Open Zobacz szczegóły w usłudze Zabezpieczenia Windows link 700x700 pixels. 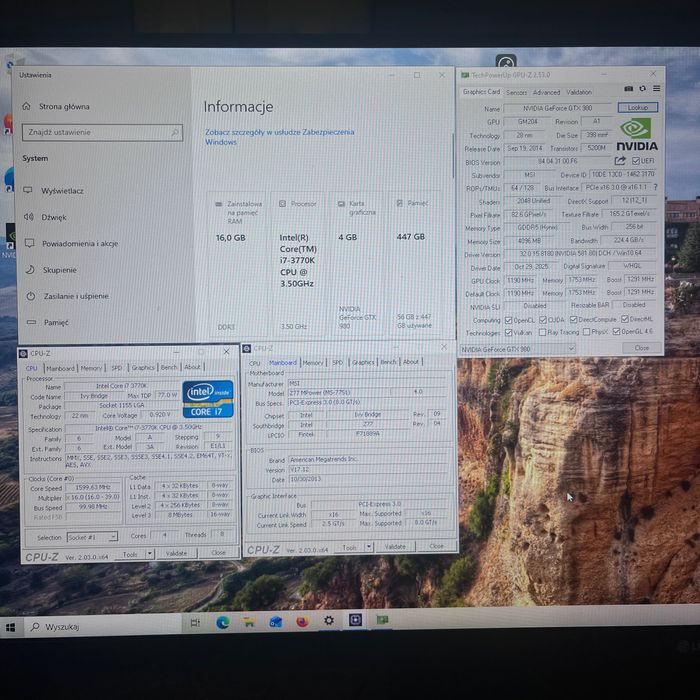279,137
